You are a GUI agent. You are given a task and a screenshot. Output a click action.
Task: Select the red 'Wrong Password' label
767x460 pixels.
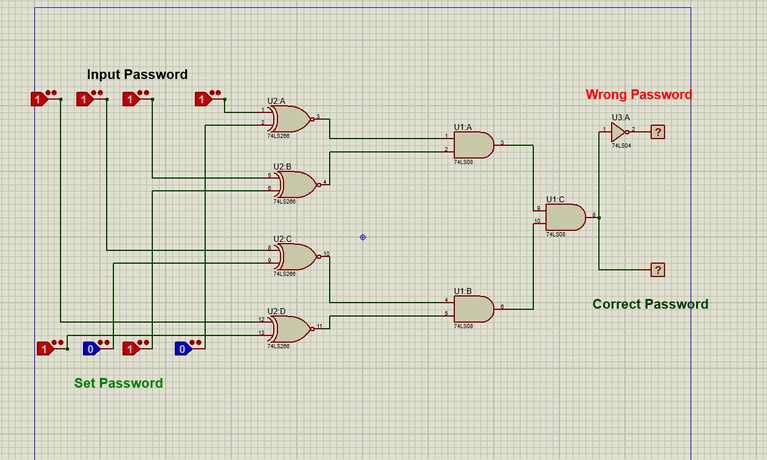pos(638,94)
